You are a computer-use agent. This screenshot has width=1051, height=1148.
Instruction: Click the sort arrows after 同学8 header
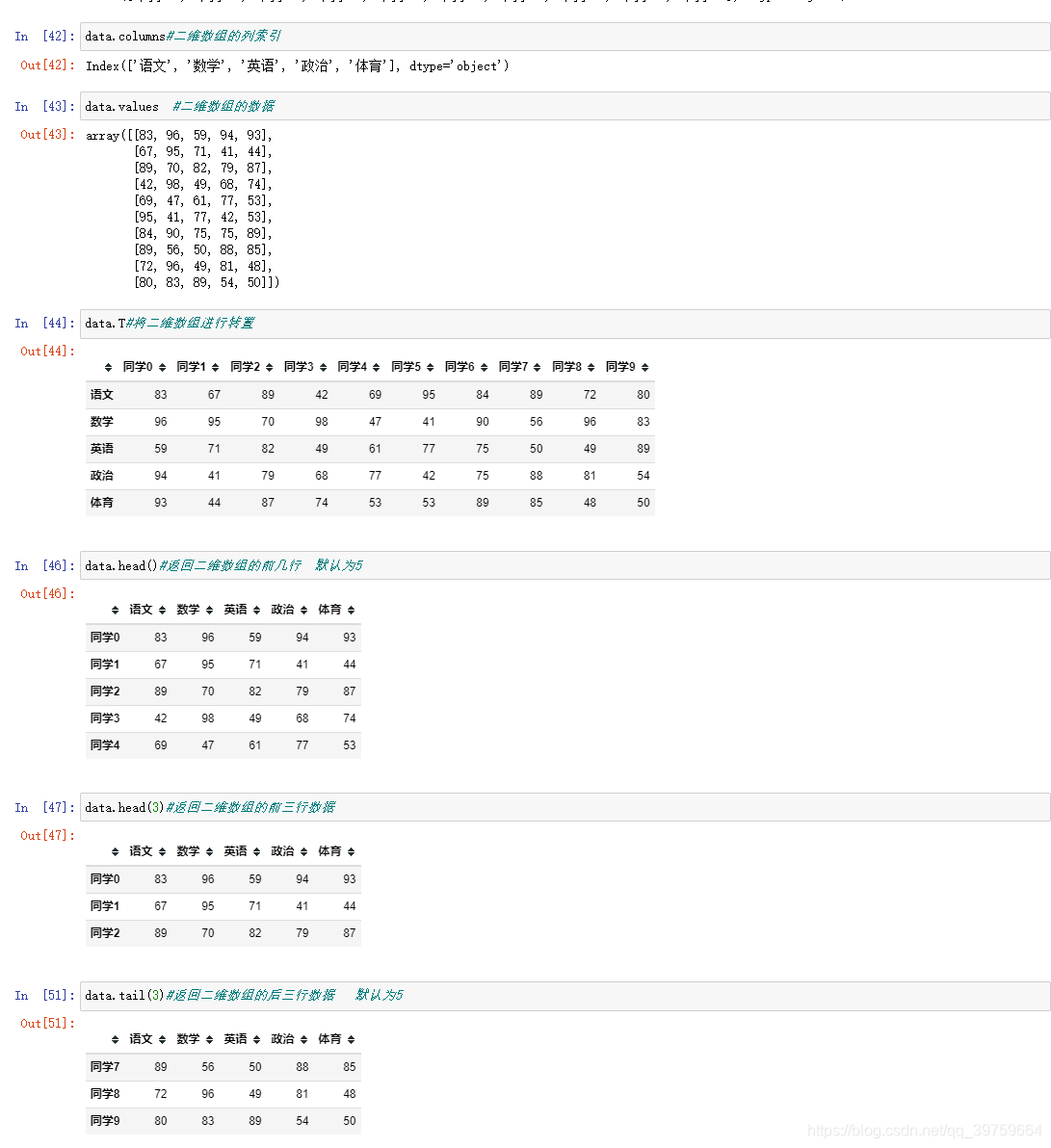tap(591, 368)
